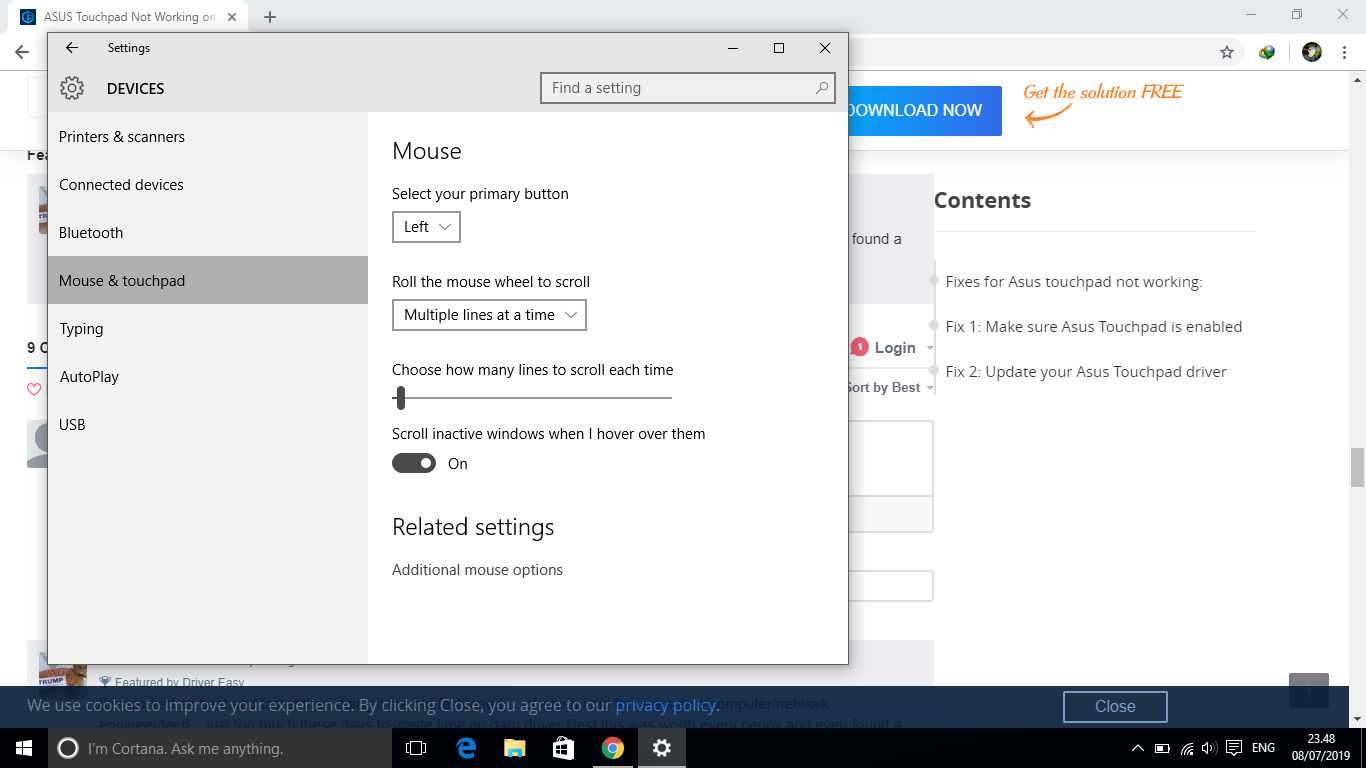Go to the Typing settings section
1366x768 pixels.
[x=81, y=329]
